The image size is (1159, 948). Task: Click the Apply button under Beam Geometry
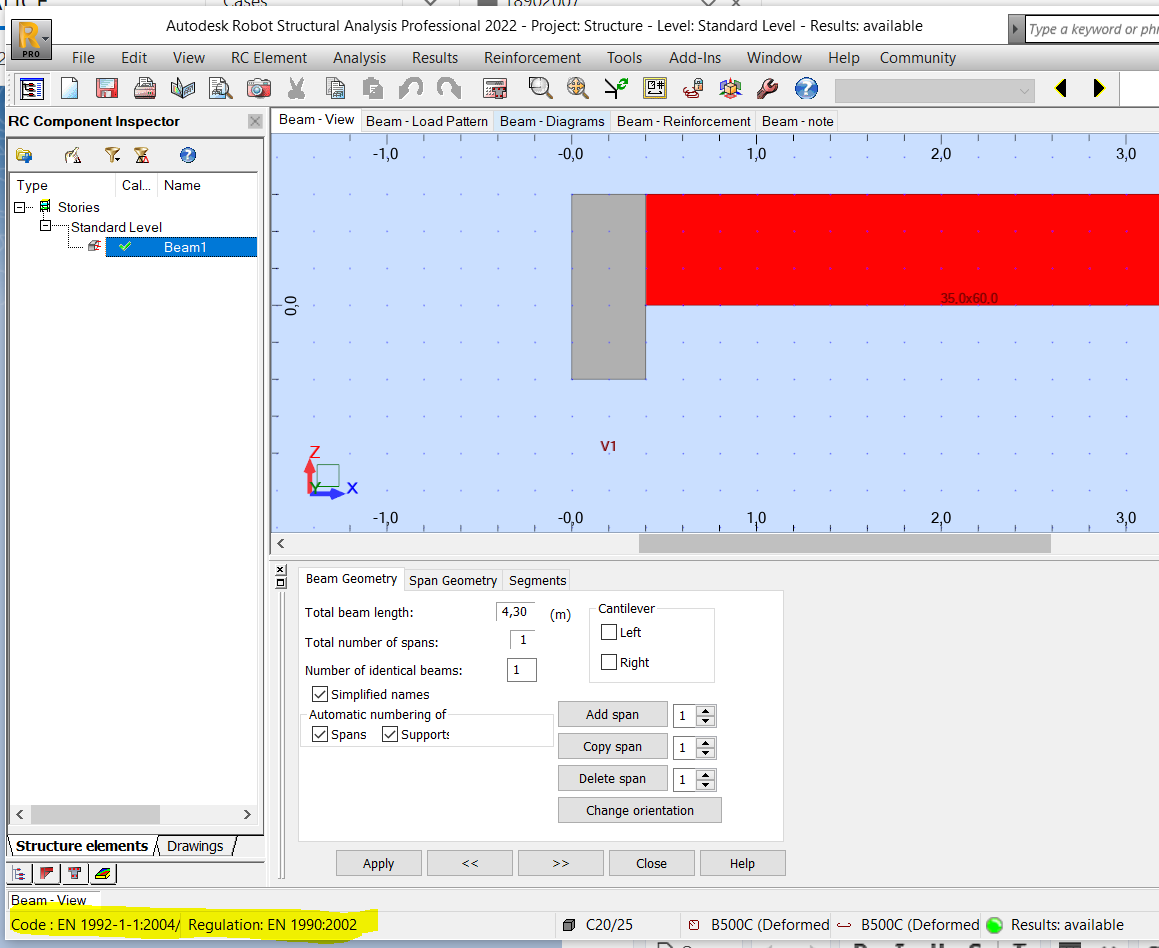coord(378,863)
